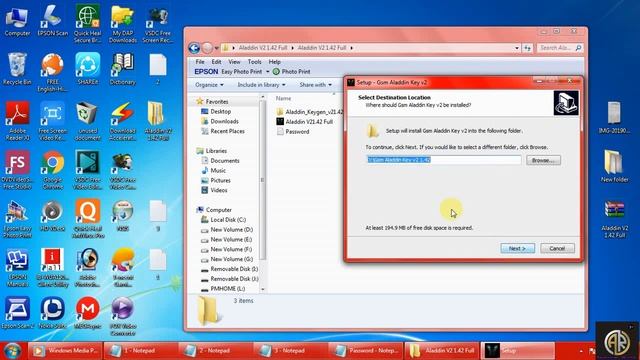The height and width of the screenshot is (360, 640).
Task: Click the navigation pane scrollbar
Action: [262, 180]
